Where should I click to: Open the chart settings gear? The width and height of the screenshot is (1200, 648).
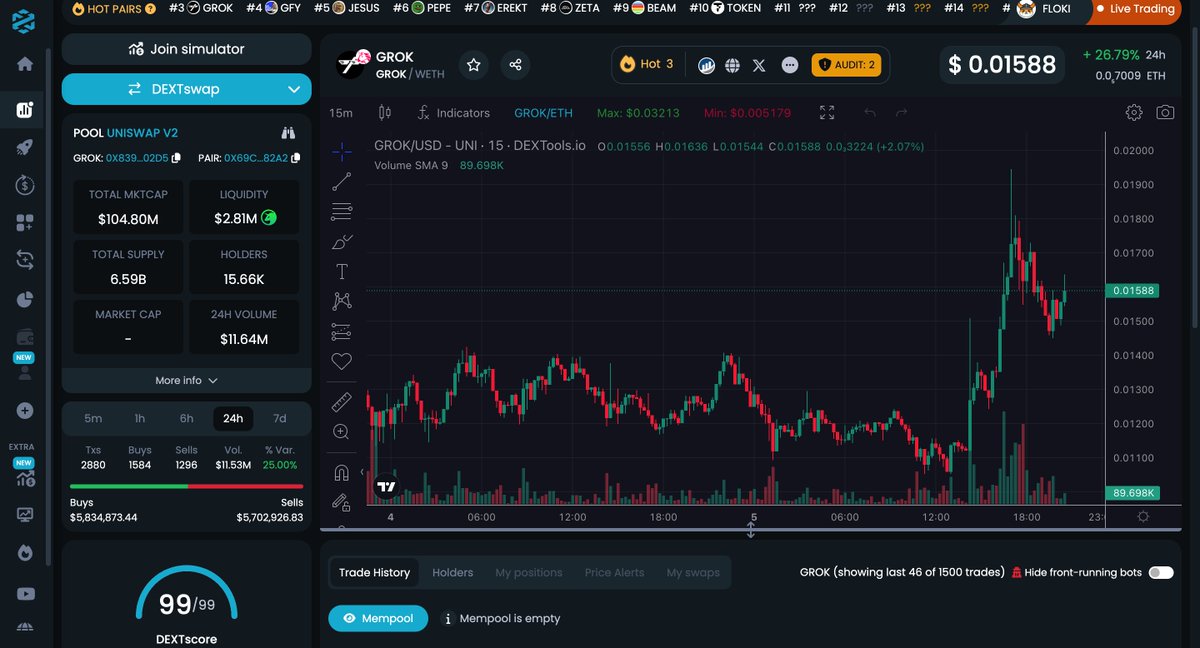(1134, 113)
